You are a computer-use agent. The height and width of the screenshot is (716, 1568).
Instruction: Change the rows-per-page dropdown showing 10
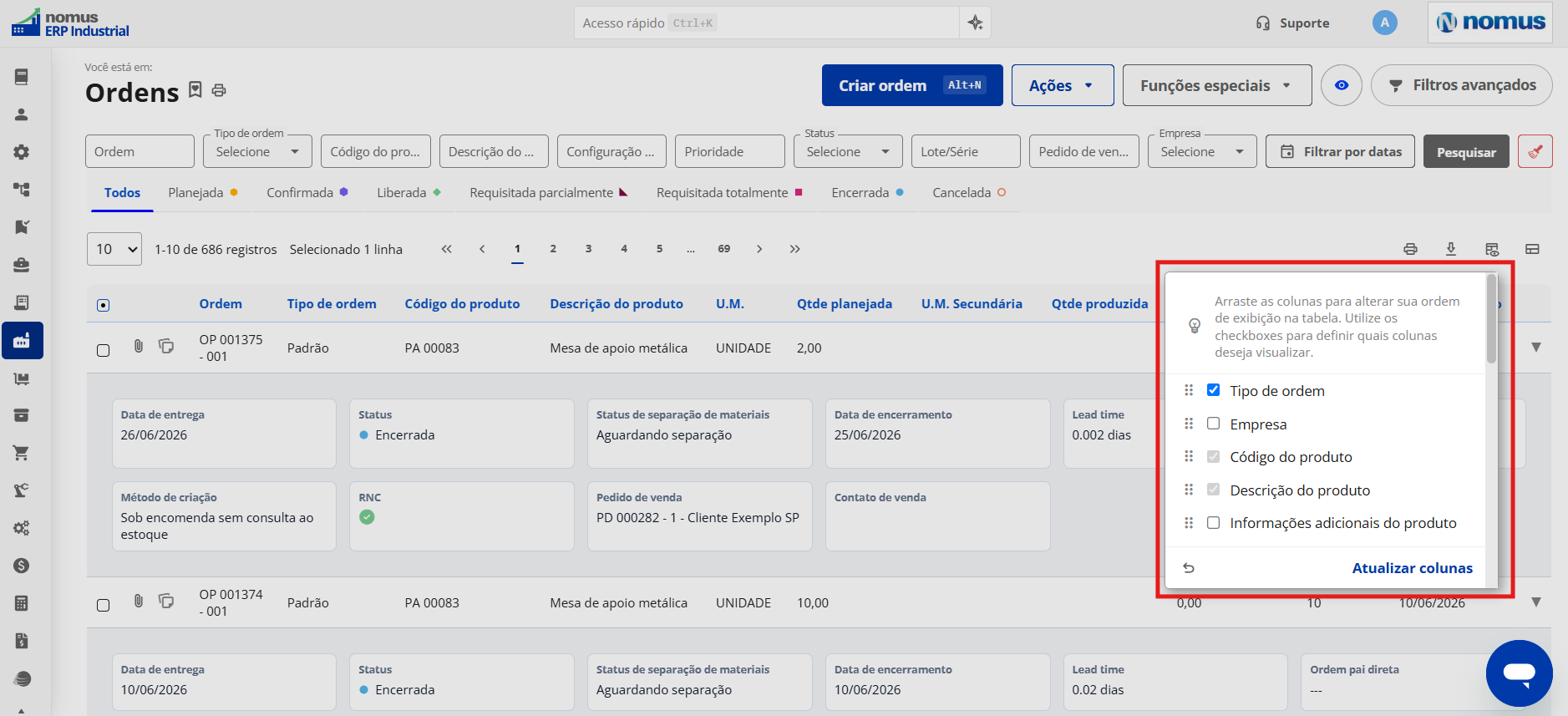pos(114,249)
